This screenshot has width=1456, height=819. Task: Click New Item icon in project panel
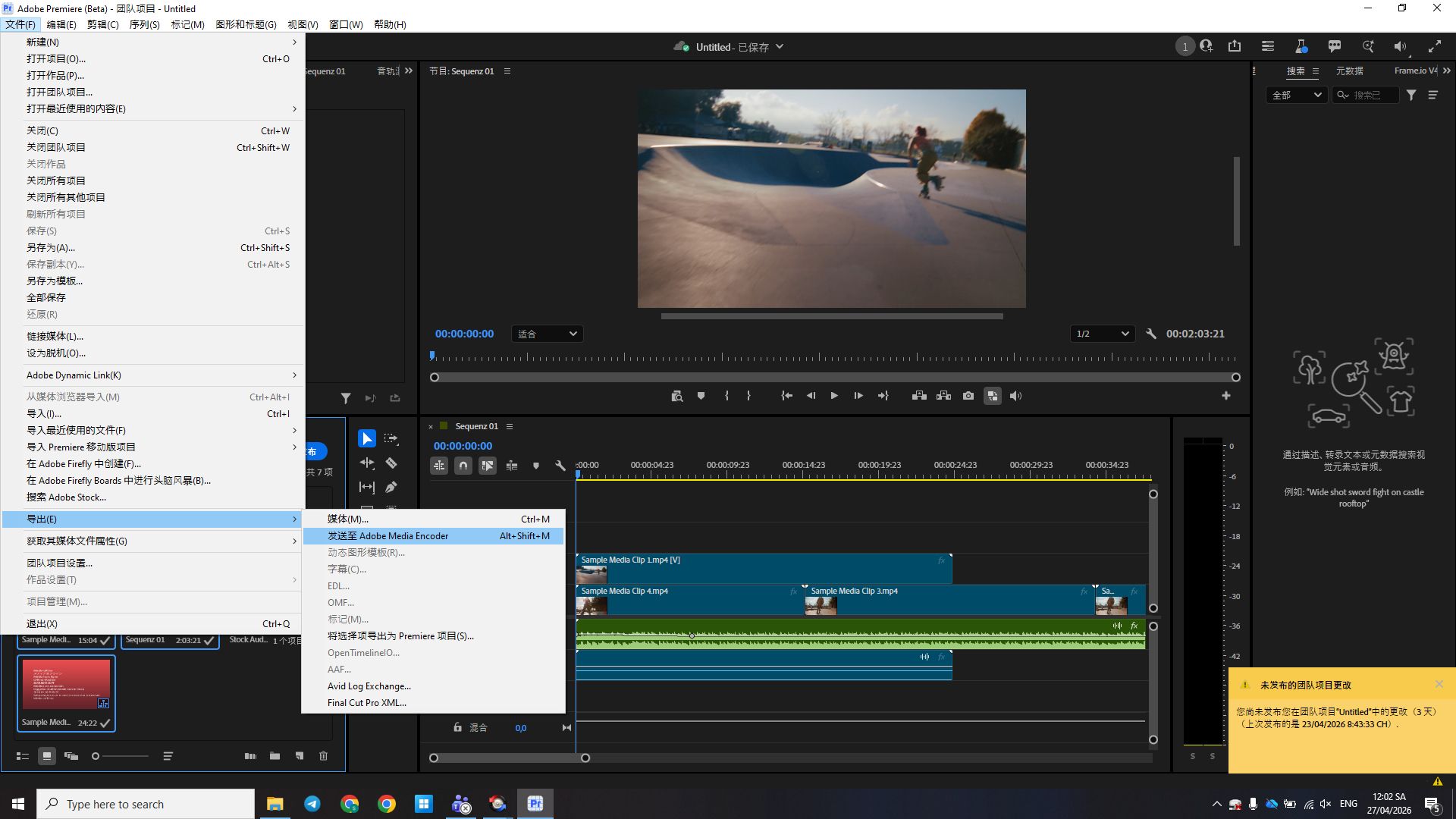pyautogui.click(x=300, y=756)
